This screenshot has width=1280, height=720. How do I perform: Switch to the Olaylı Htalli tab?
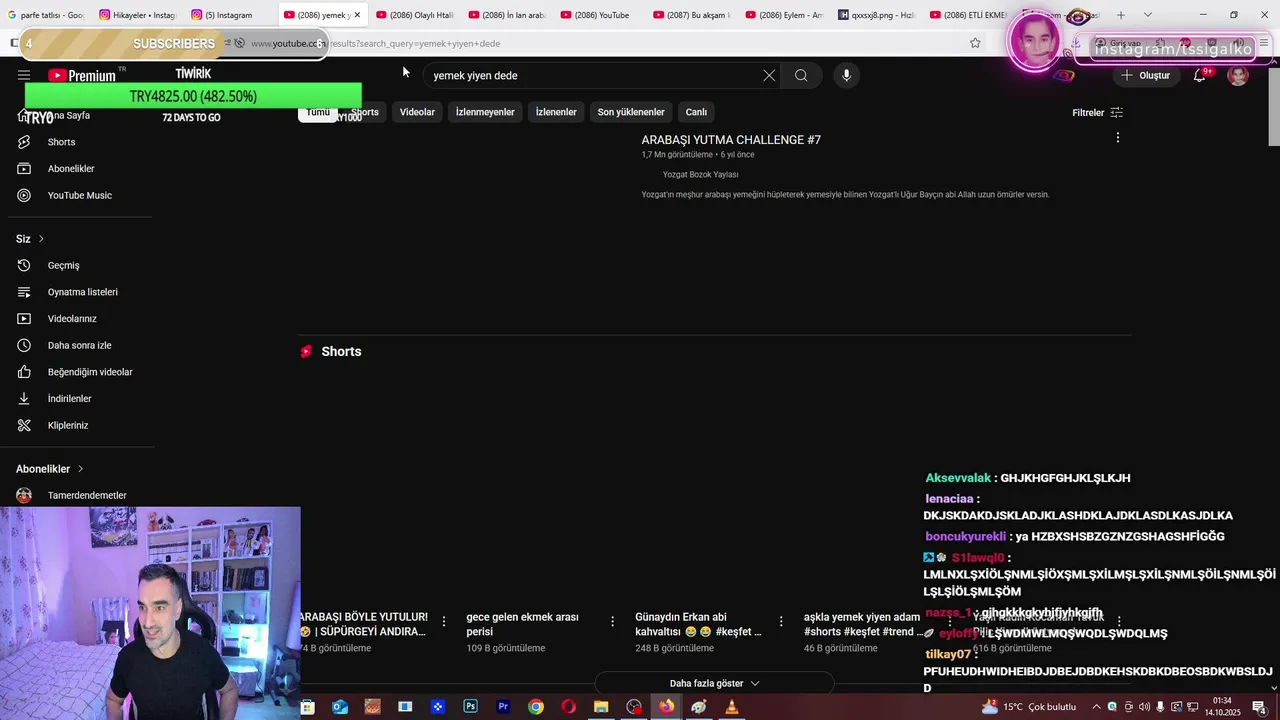coord(414,15)
